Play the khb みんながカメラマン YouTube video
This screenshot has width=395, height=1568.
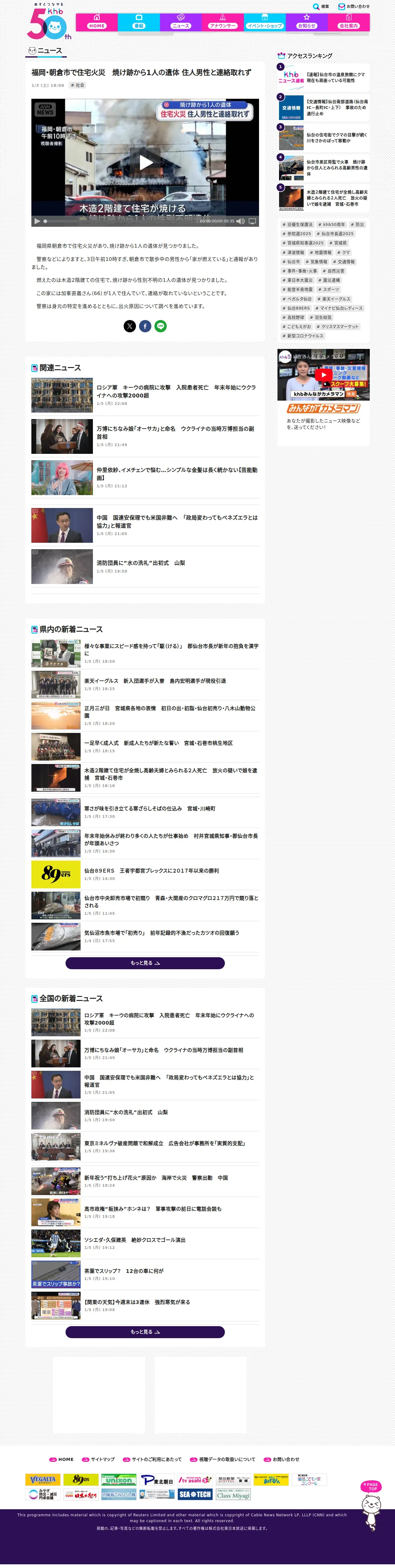click(323, 375)
